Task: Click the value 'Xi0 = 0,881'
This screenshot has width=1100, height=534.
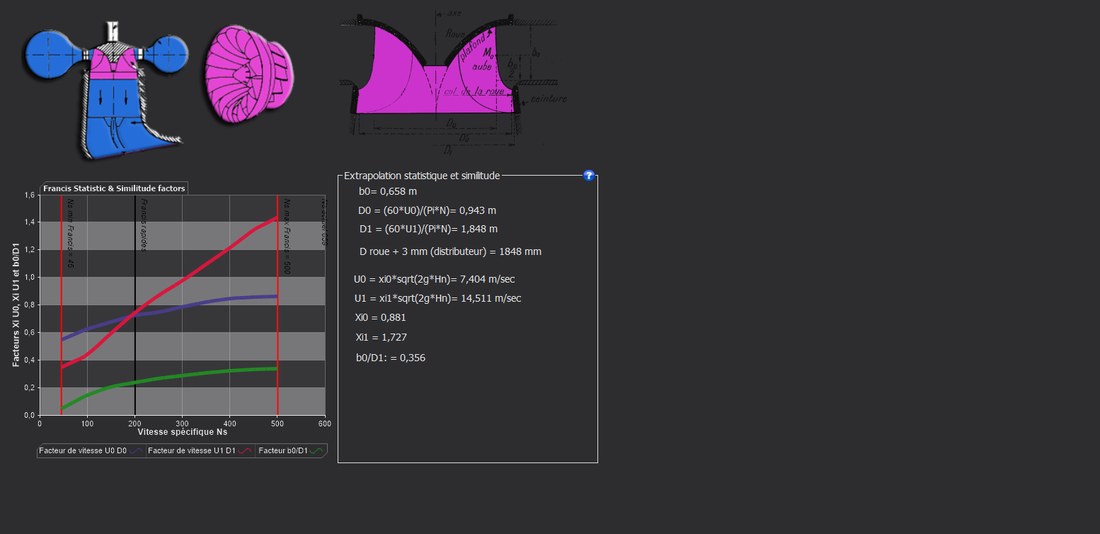Action: coord(381,317)
